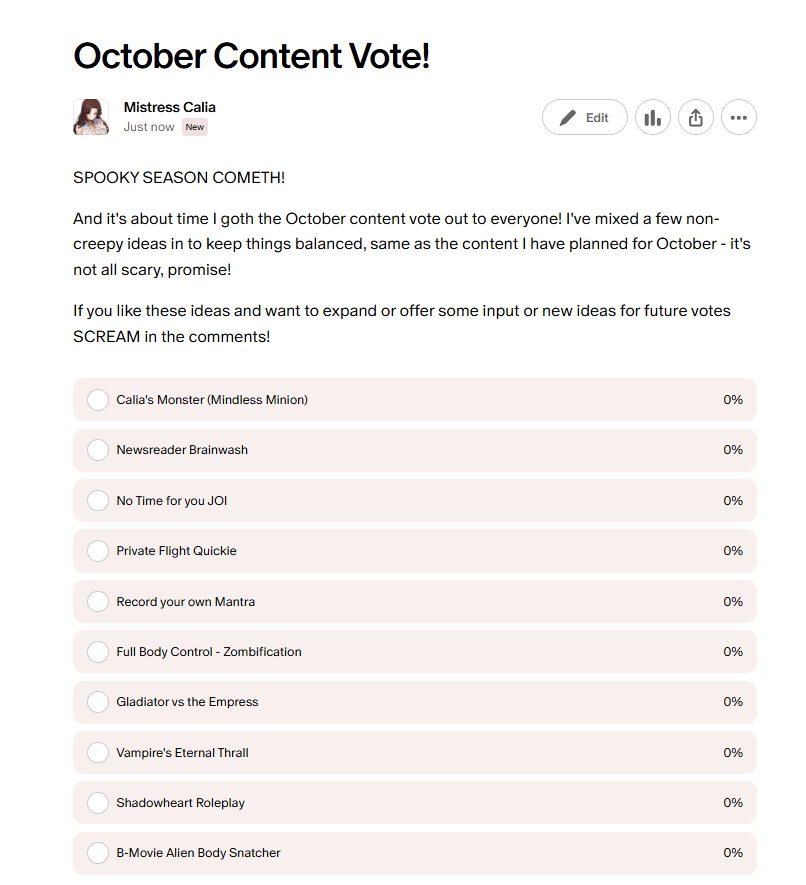Click the pencil icon in Edit button
Screen dimensions: 806x885
point(568,118)
